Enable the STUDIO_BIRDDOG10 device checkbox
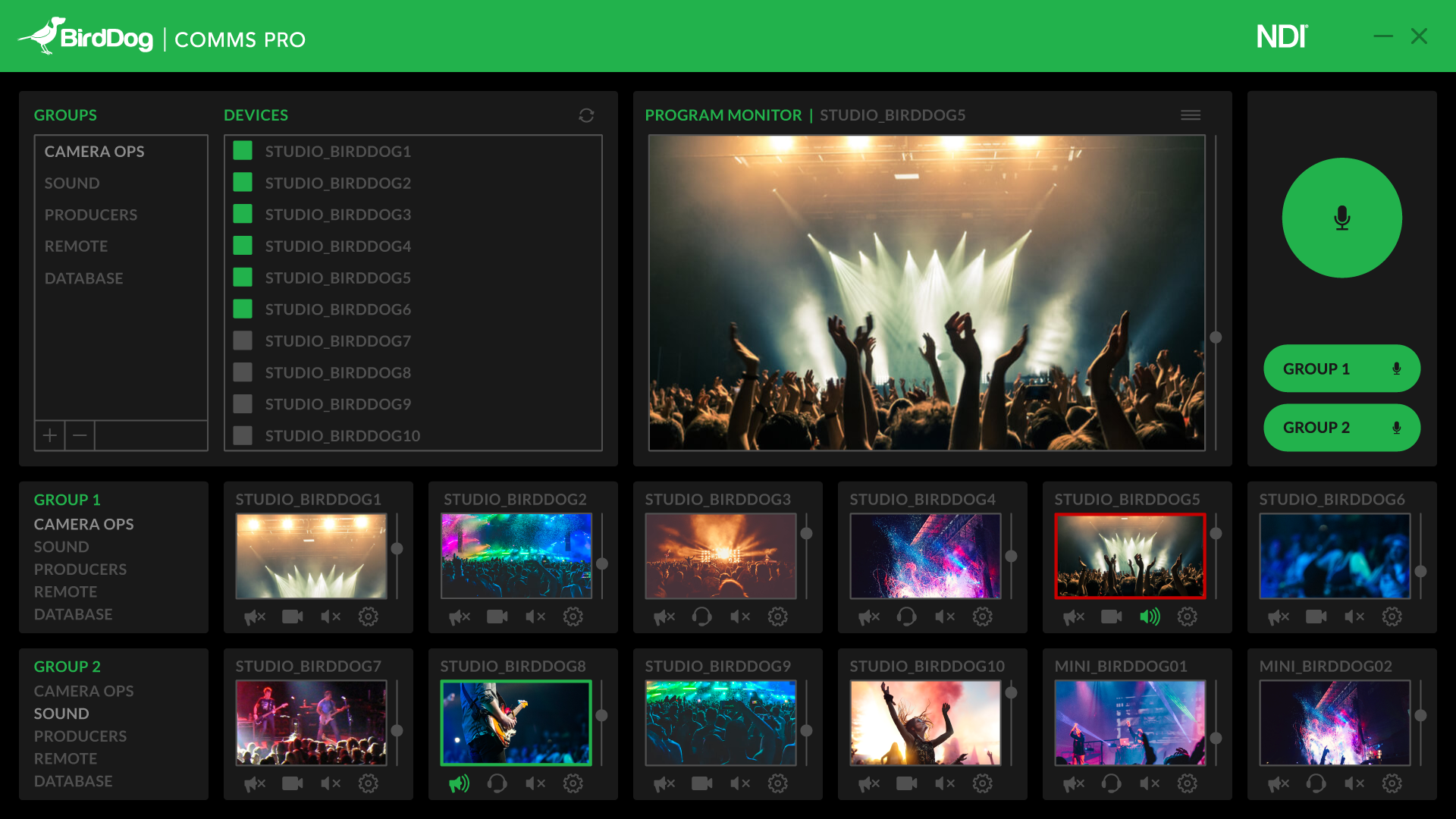Screen dimensions: 1456x819 tap(243, 435)
